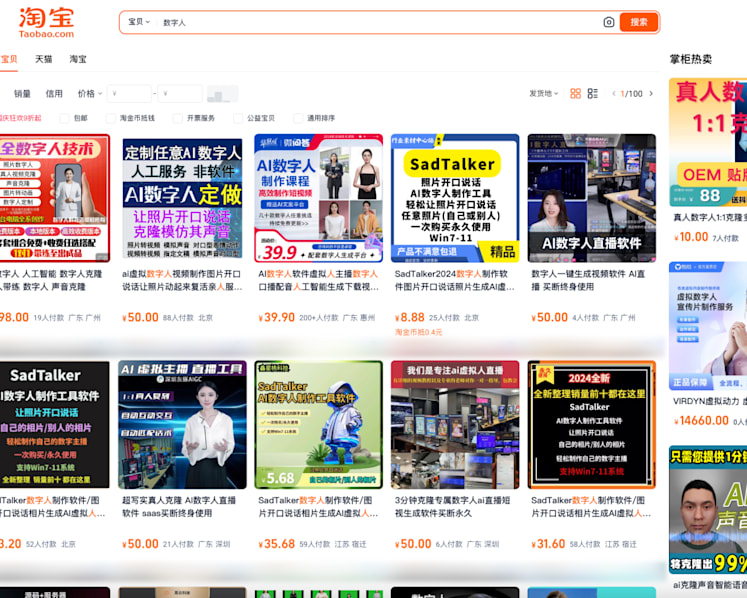
Task: Switch to list view layout
Action: point(593,93)
